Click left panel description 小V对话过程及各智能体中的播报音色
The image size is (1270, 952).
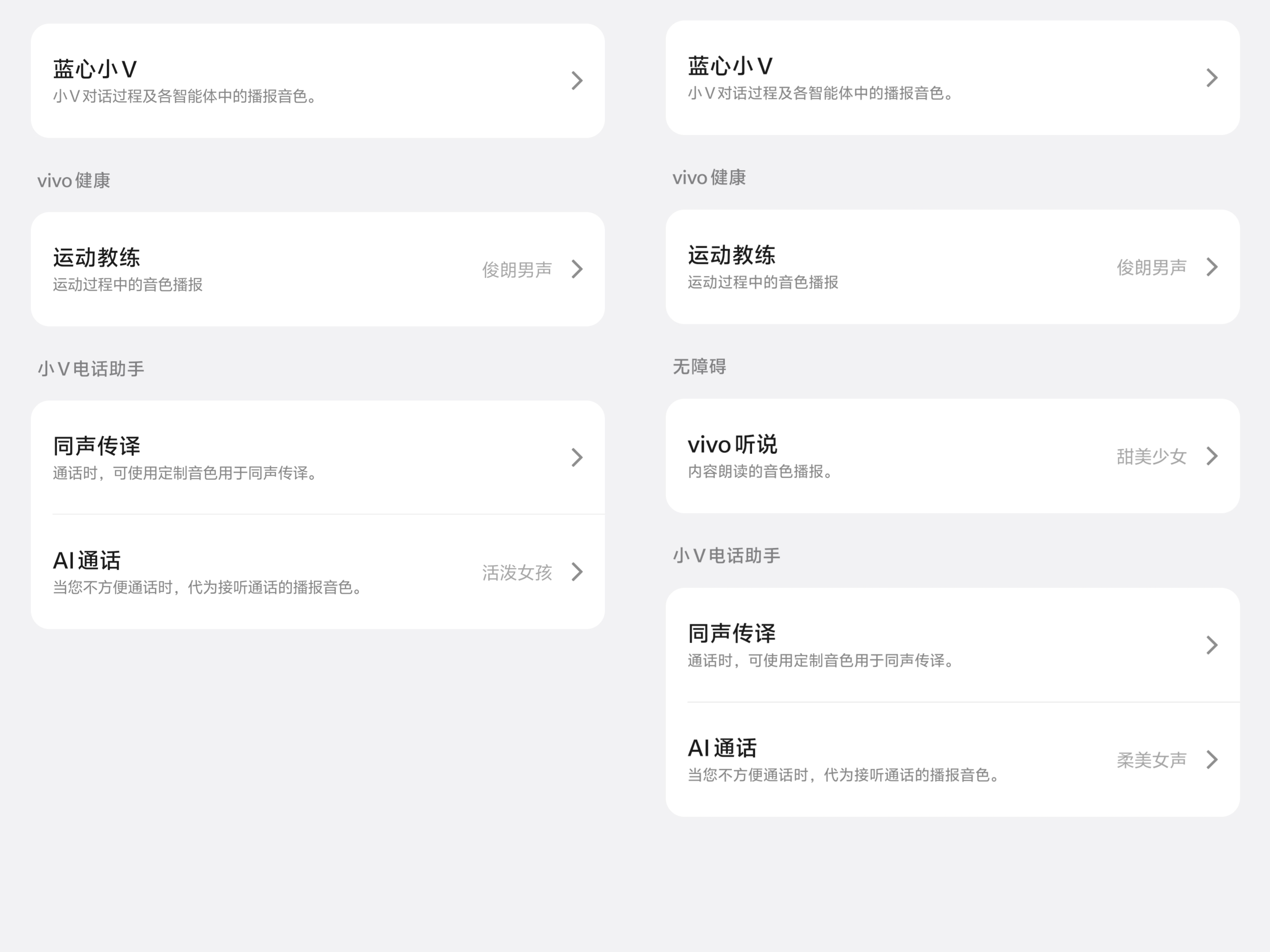pos(185,96)
